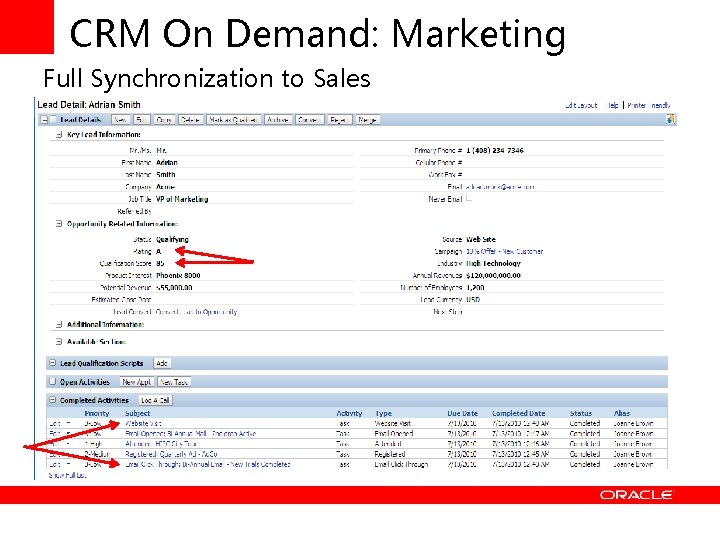Viewport: 720px width, 540px height.
Task: Click the Archive button
Action: tap(278, 120)
